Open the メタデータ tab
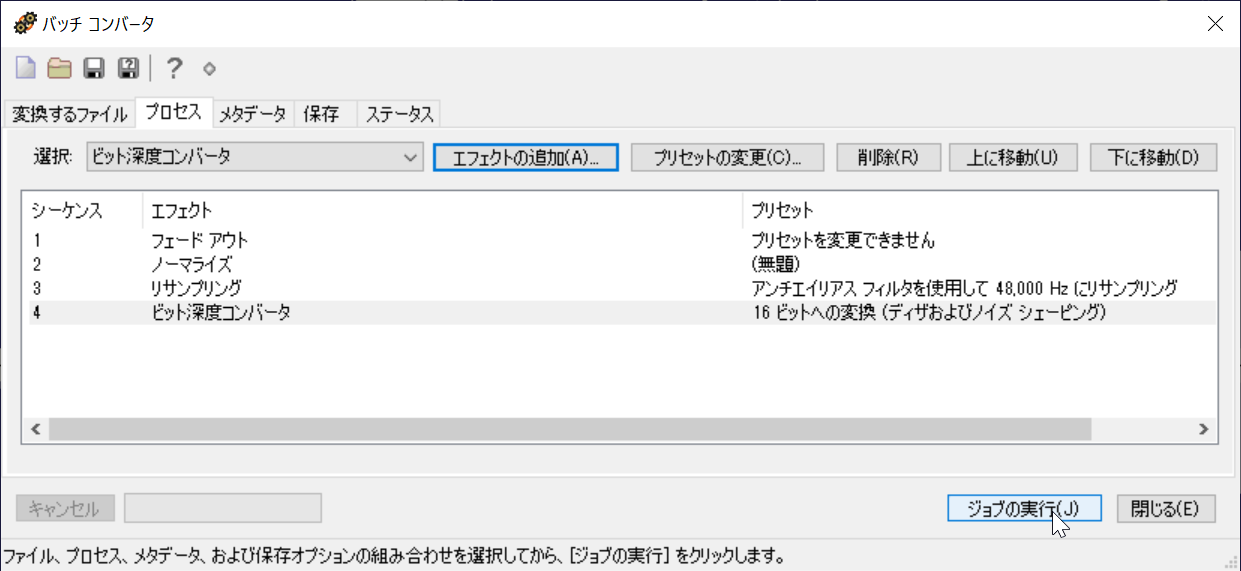This screenshot has width=1241, height=571. (x=253, y=114)
